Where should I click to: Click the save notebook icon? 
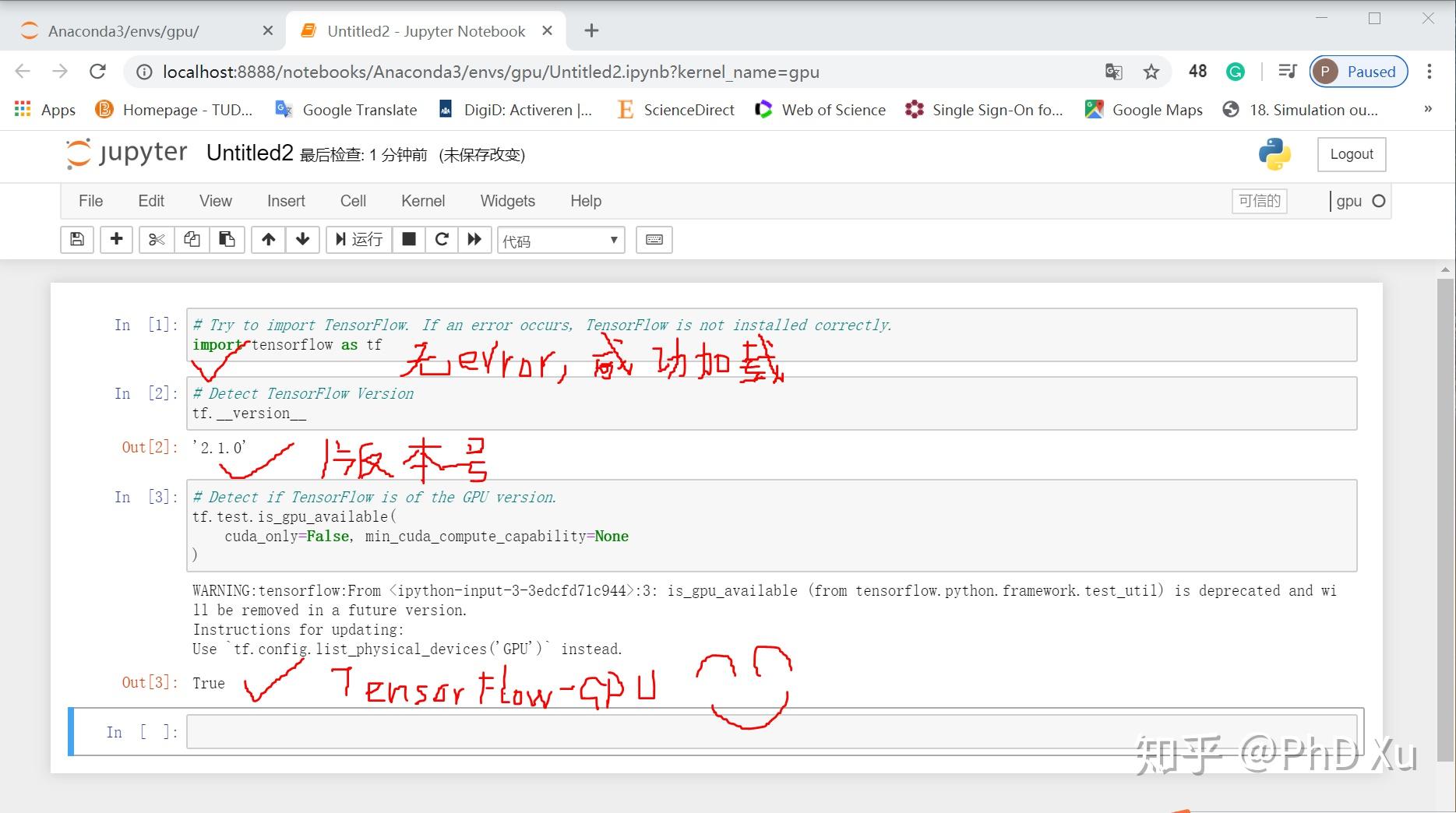click(x=77, y=240)
